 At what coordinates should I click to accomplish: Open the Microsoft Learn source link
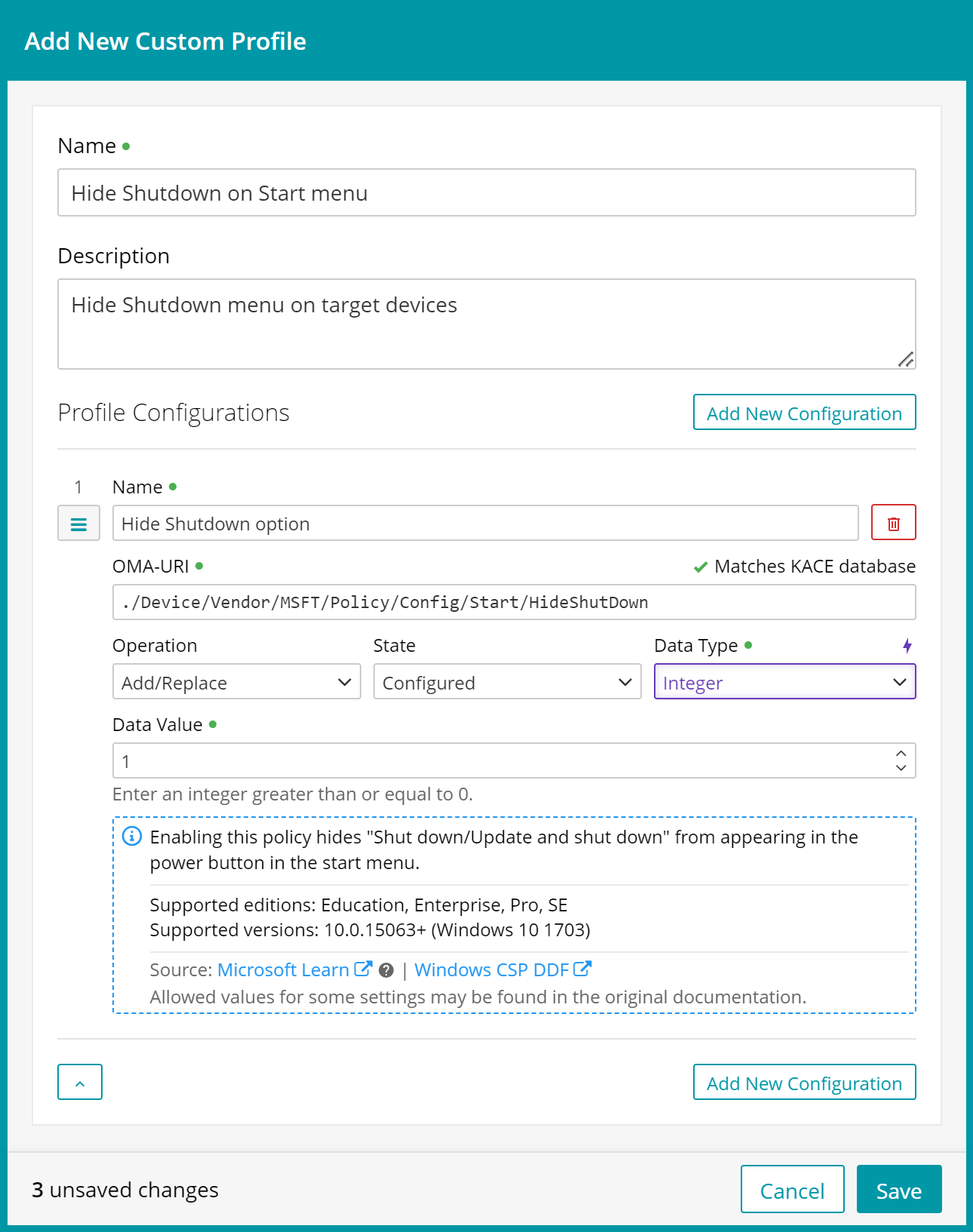[x=283, y=970]
